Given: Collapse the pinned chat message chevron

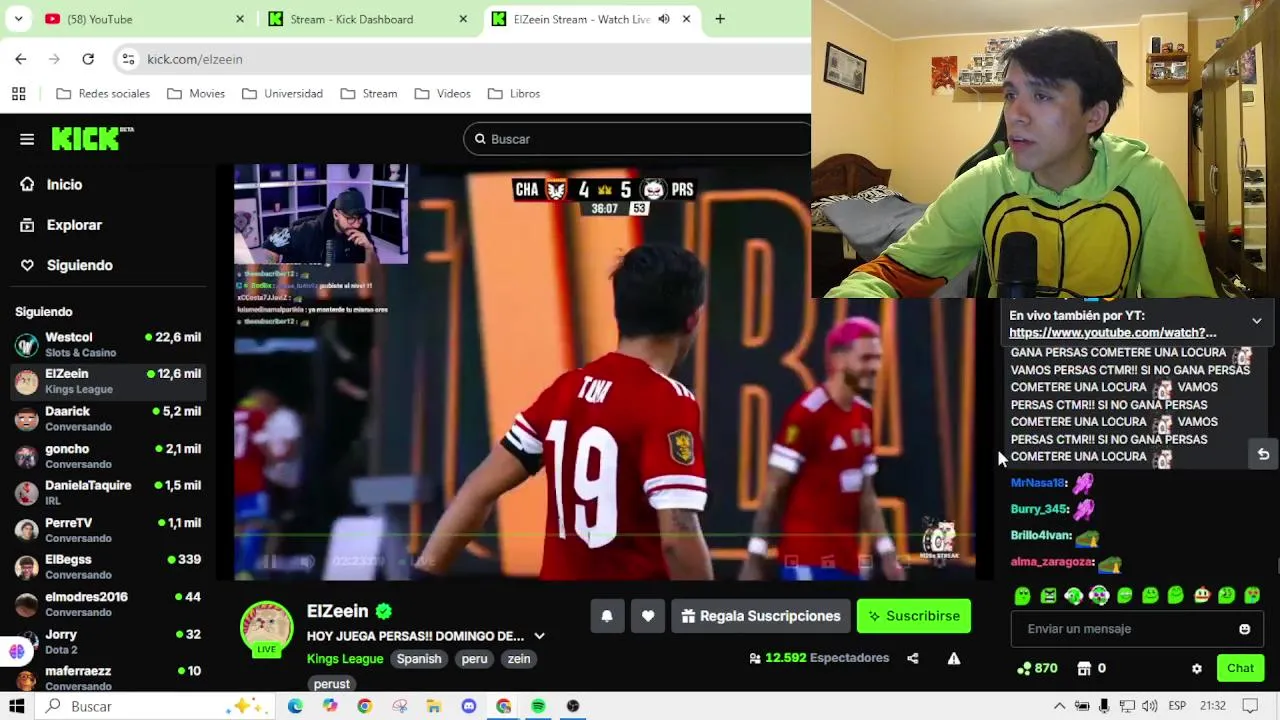Looking at the screenshot, I should [x=1257, y=321].
